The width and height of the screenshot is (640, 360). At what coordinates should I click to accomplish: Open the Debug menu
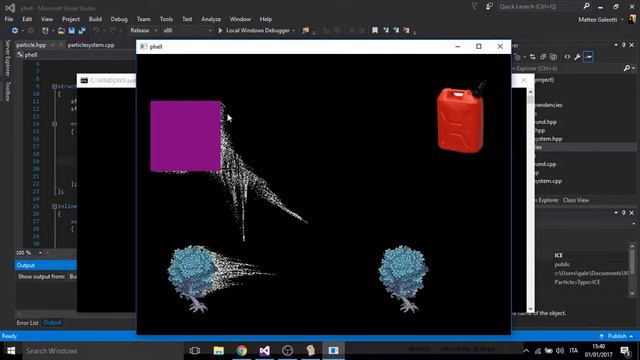pos(119,19)
